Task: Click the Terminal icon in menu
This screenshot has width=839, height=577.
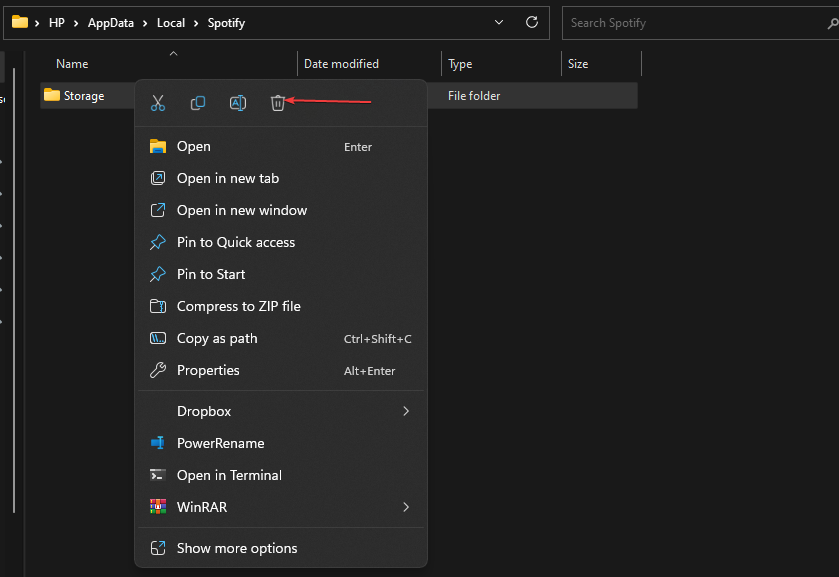Action: [x=158, y=475]
